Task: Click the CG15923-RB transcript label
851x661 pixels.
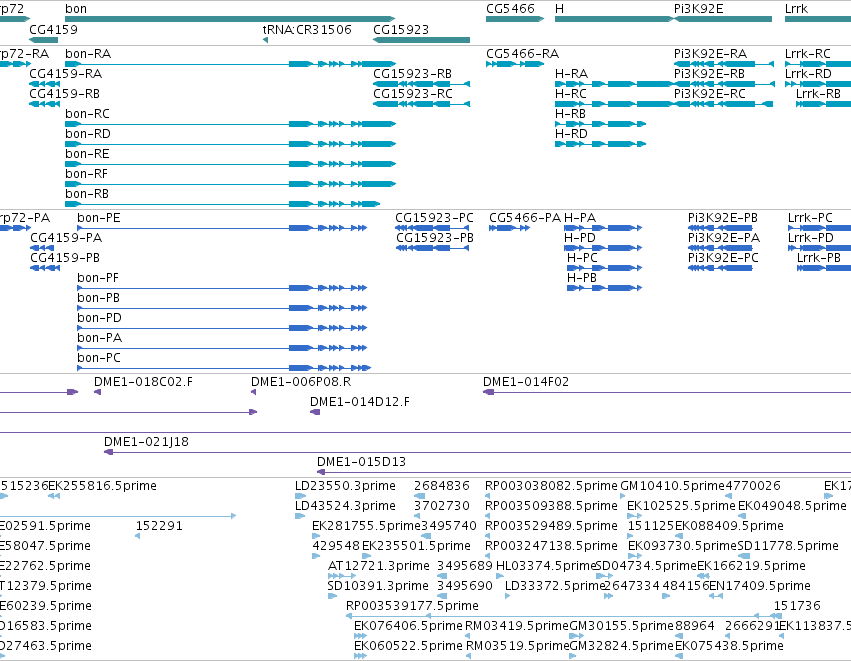Action: (x=412, y=74)
